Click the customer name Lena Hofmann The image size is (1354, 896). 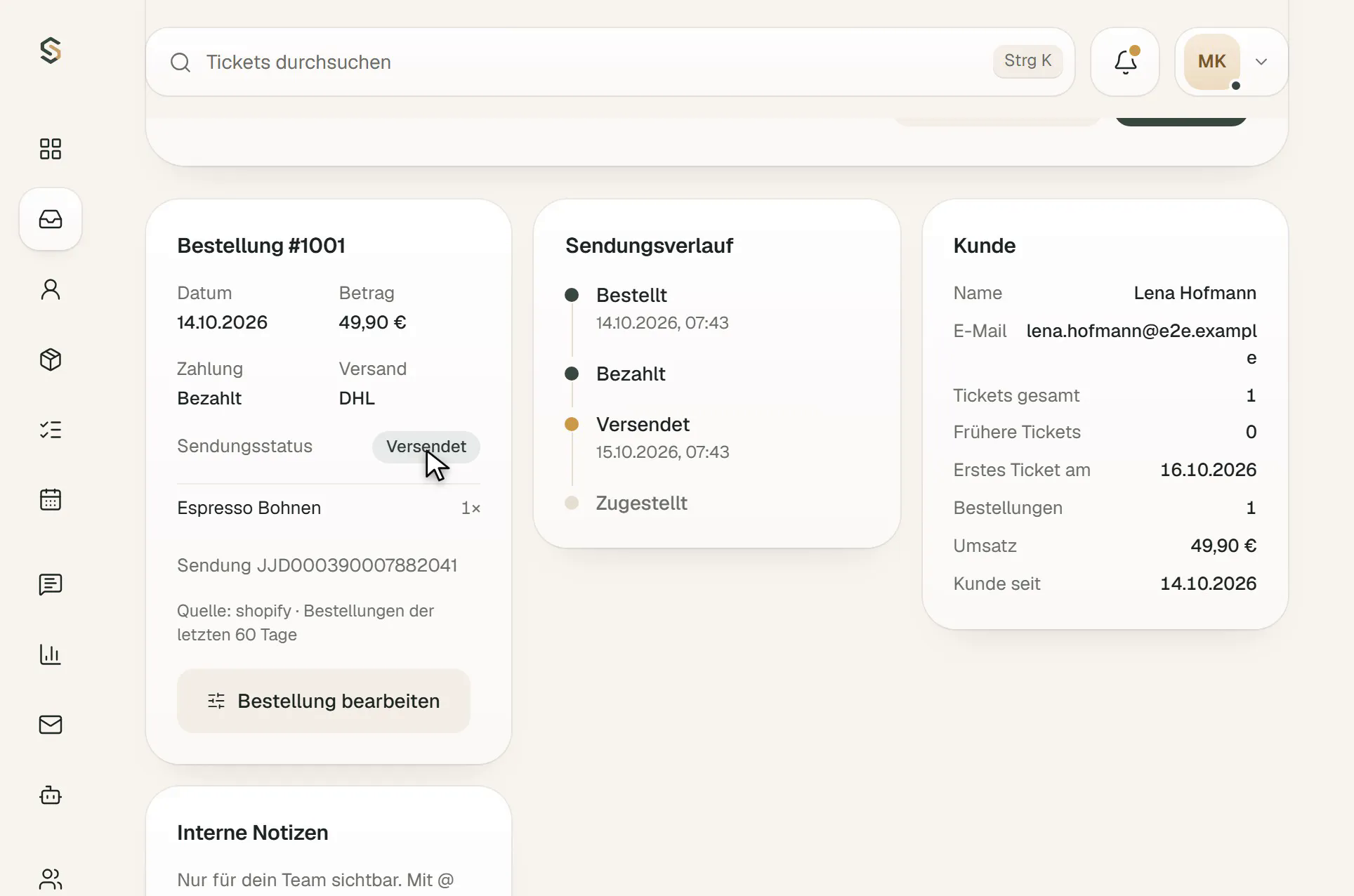click(1195, 293)
